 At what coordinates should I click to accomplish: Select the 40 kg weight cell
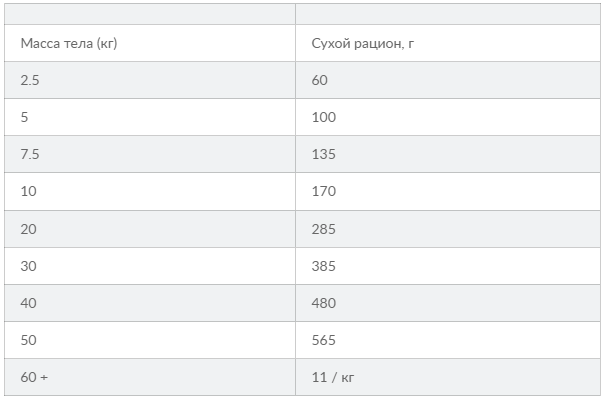click(x=150, y=303)
